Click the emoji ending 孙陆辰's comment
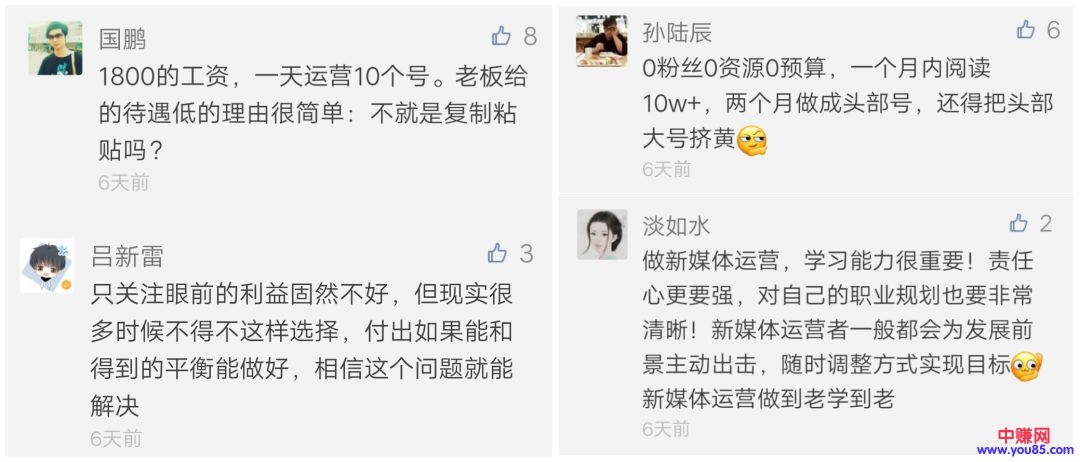The height and width of the screenshot is (462, 1080). click(752, 141)
